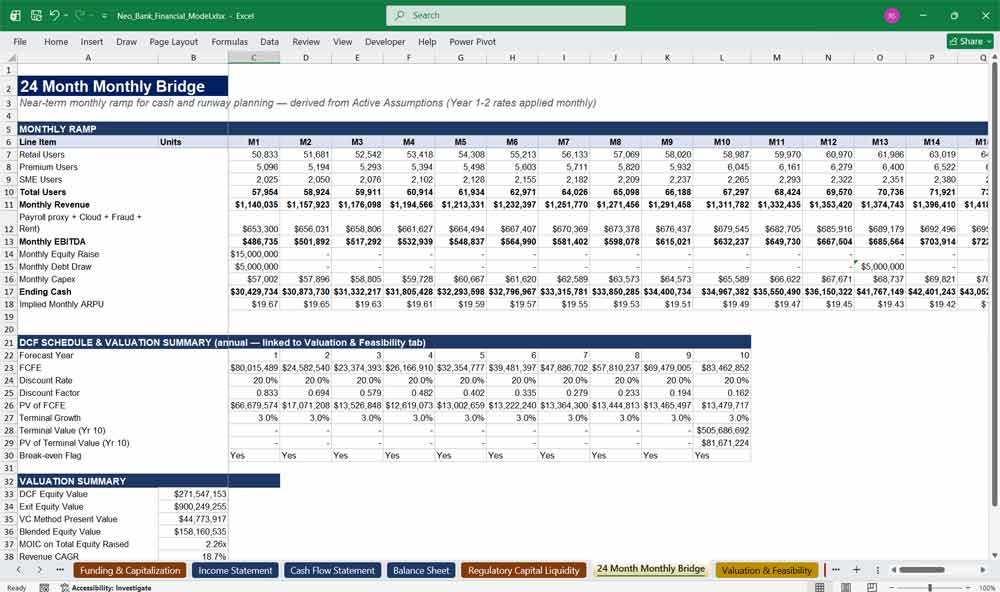Viewport: 1000px width, 592px height.
Task: Select the Monthly EBITDA label cell
Action: click(x=88, y=242)
